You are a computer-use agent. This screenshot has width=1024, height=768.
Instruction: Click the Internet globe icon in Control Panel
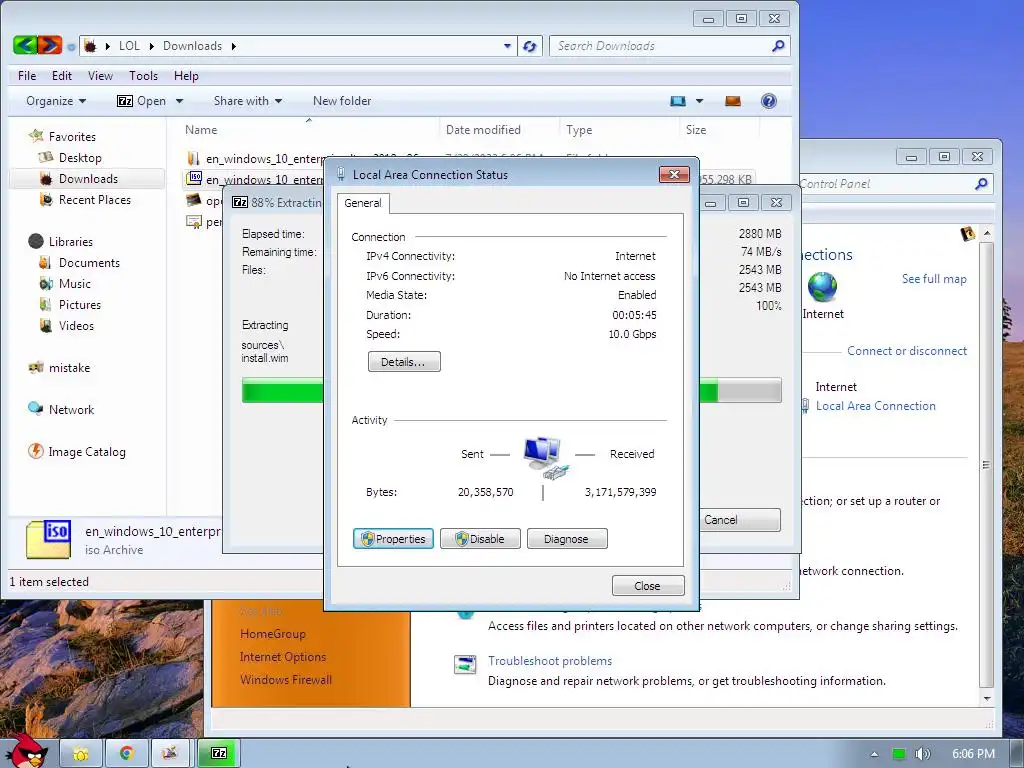pos(822,286)
